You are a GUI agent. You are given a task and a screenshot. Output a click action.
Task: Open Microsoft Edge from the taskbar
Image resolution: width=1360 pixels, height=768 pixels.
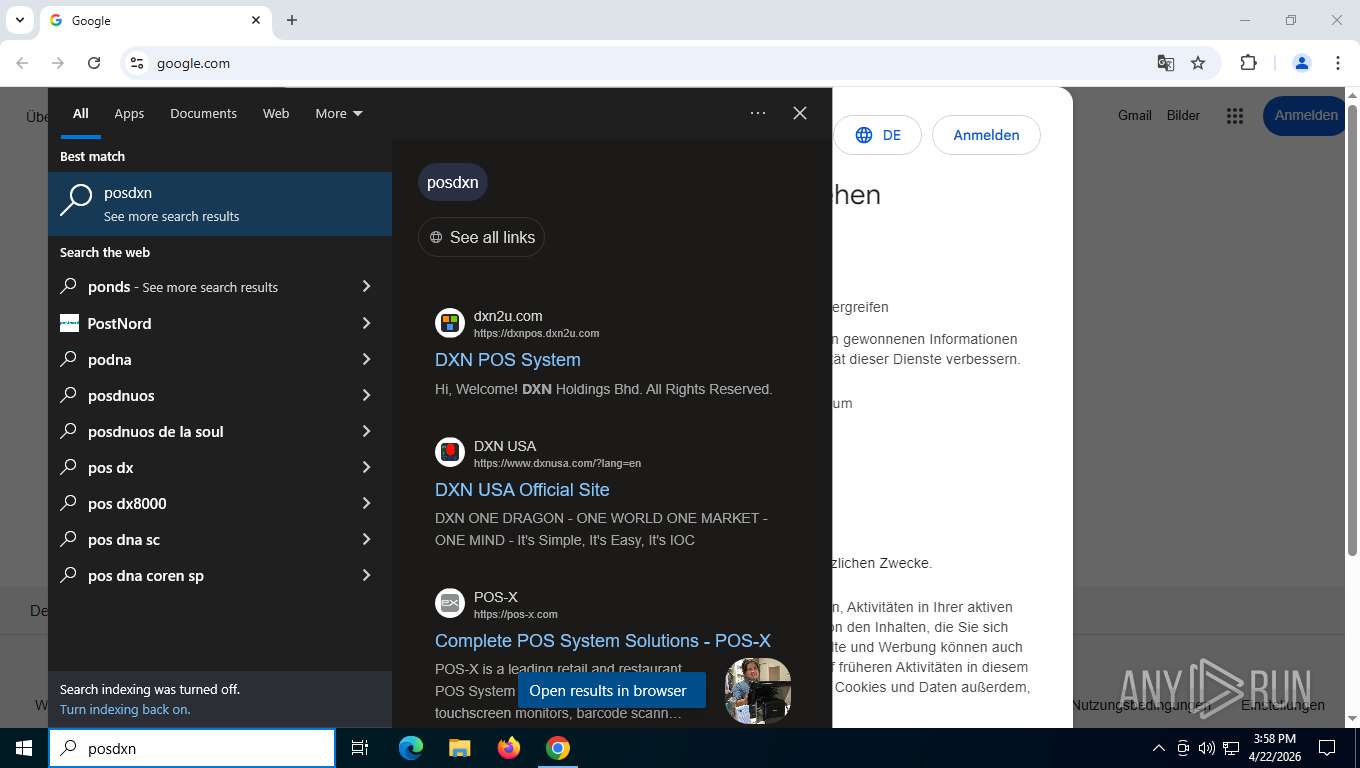point(410,748)
